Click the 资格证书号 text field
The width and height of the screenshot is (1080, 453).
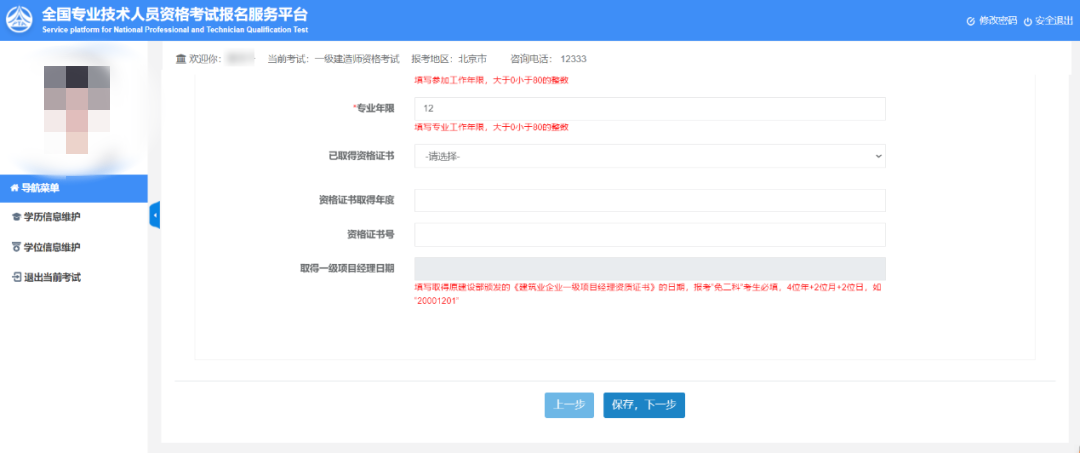click(x=649, y=235)
